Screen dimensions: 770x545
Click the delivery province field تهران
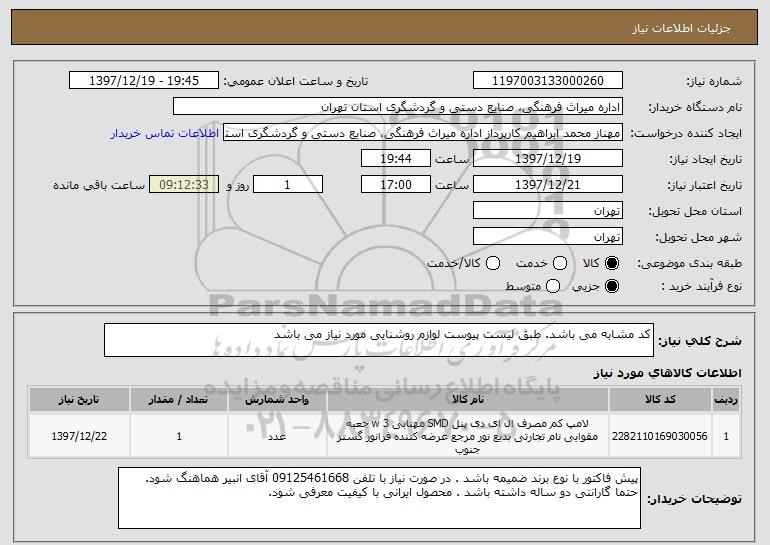coord(548,211)
